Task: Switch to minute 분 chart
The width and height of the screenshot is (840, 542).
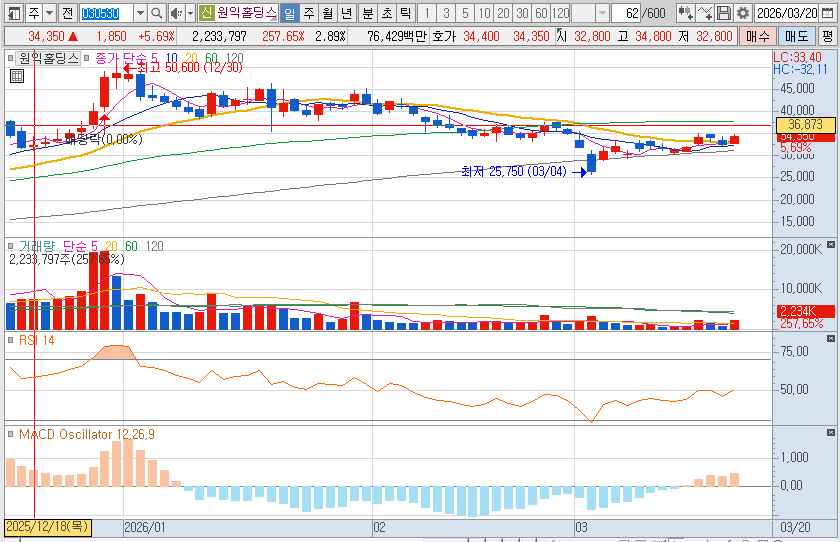Action: pos(368,13)
